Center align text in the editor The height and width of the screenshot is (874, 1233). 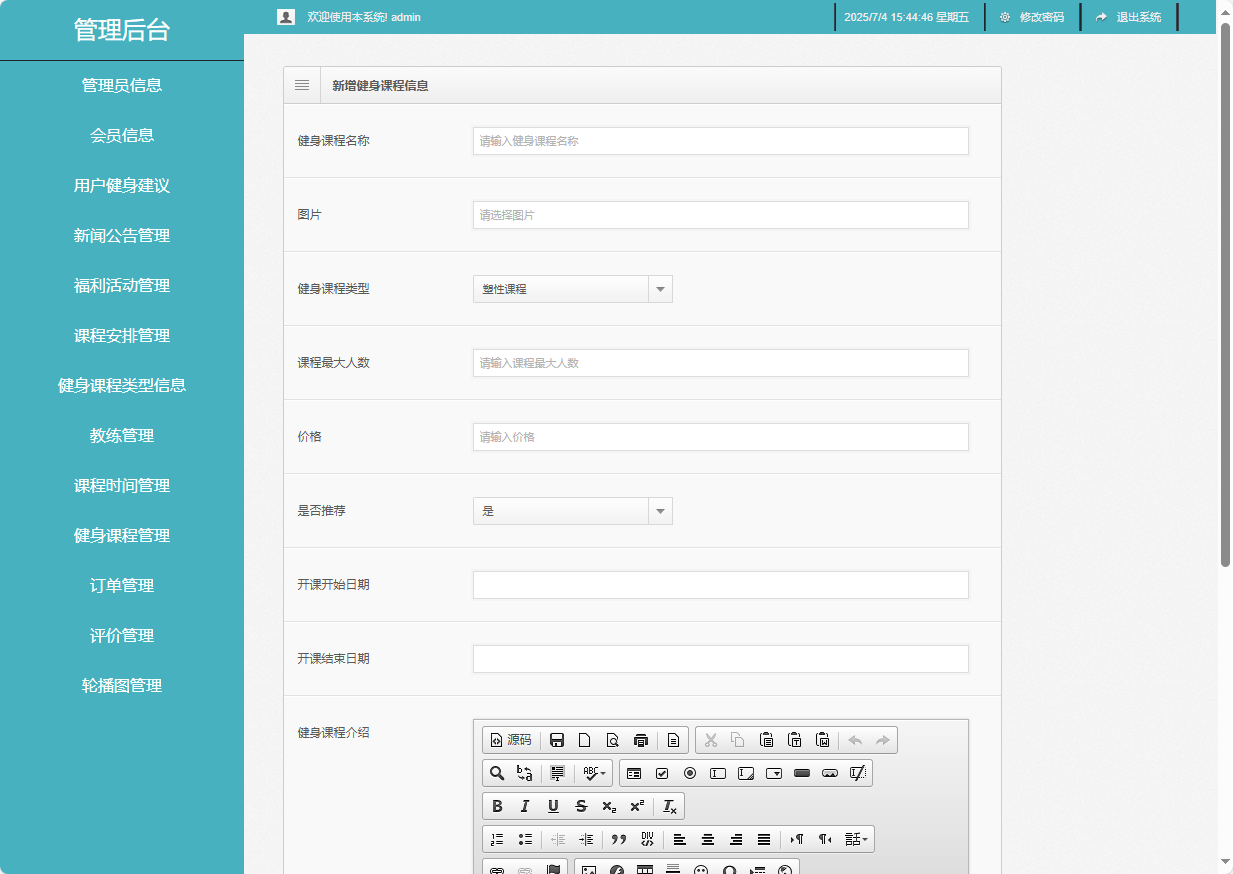pos(708,839)
